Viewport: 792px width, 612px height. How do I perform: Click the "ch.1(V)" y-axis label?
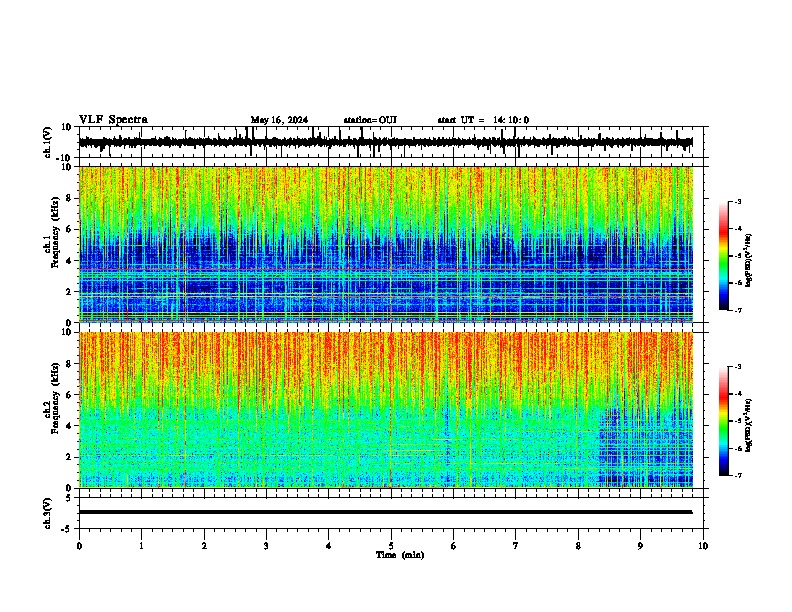(48, 142)
